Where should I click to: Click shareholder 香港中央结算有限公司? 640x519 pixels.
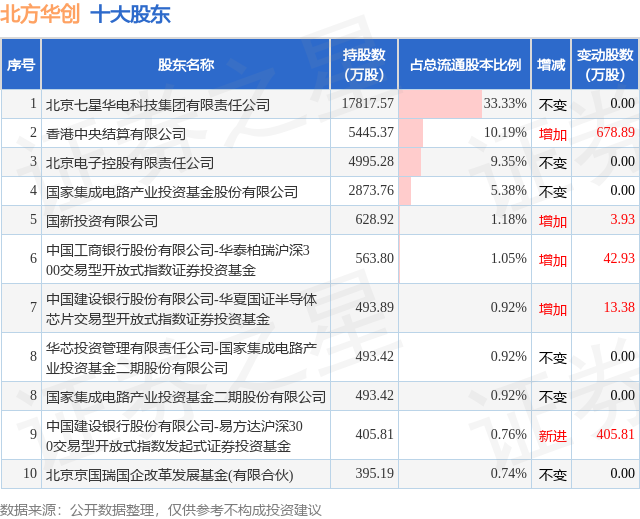[x=116, y=134]
